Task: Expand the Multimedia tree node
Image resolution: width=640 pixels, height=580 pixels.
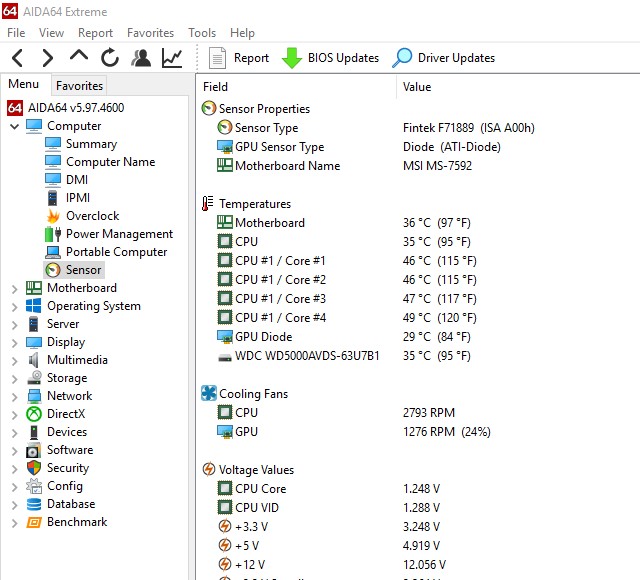Action: coord(15,361)
